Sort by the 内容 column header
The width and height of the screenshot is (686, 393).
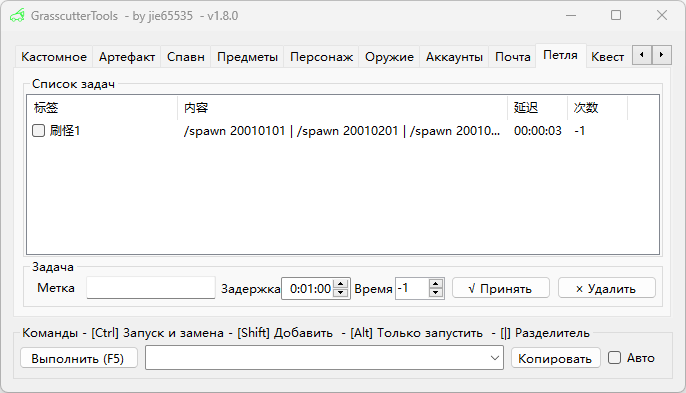[x=343, y=108]
